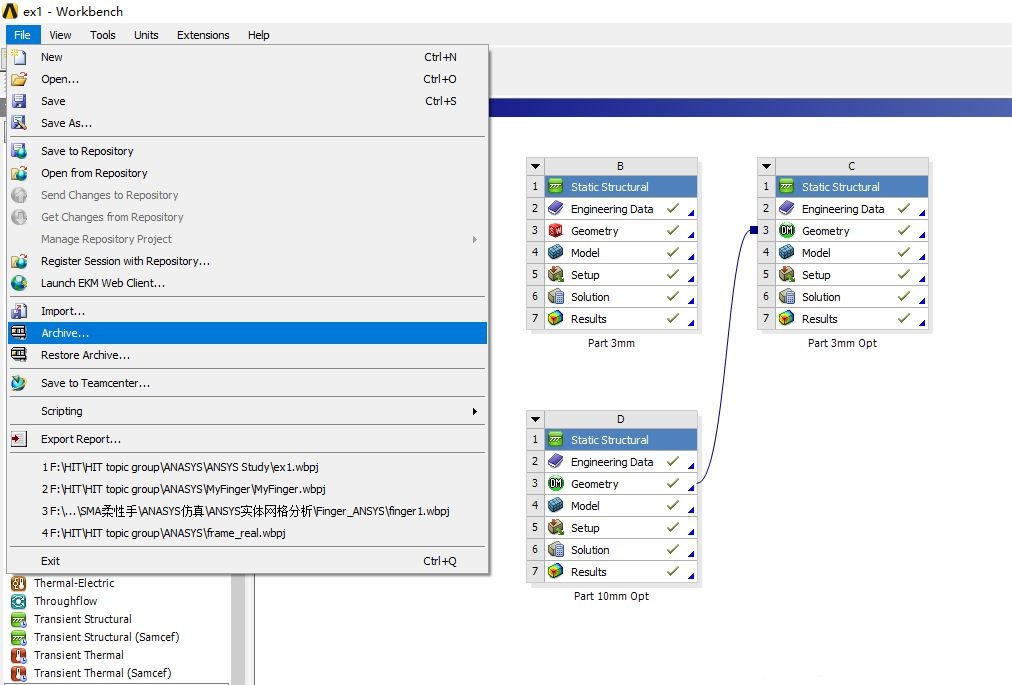The width and height of the screenshot is (1012, 685).
Task: Choose Archive... from the File menu
Action: [248, 333]
